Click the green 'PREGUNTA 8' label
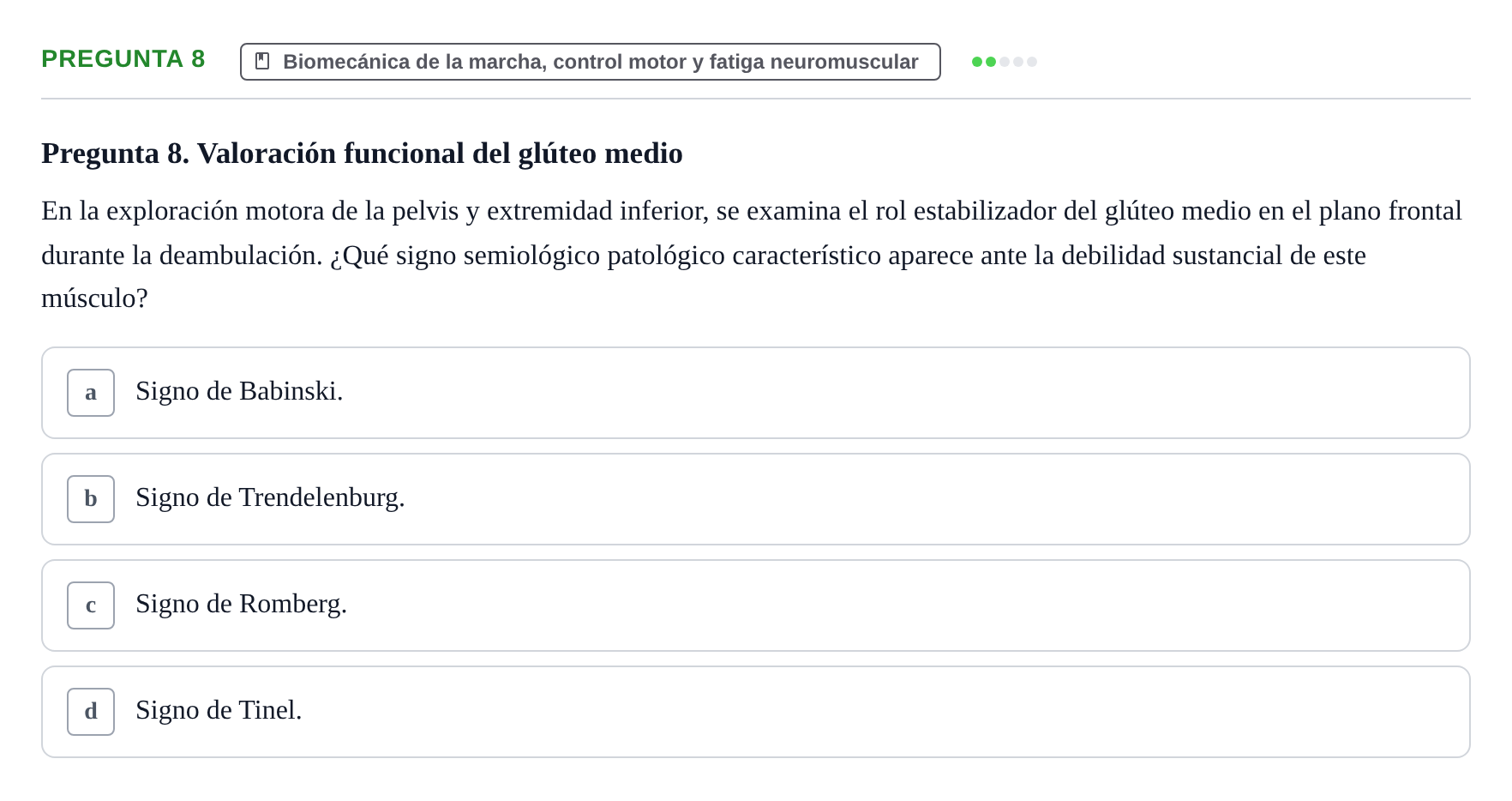 coord(123,58)
